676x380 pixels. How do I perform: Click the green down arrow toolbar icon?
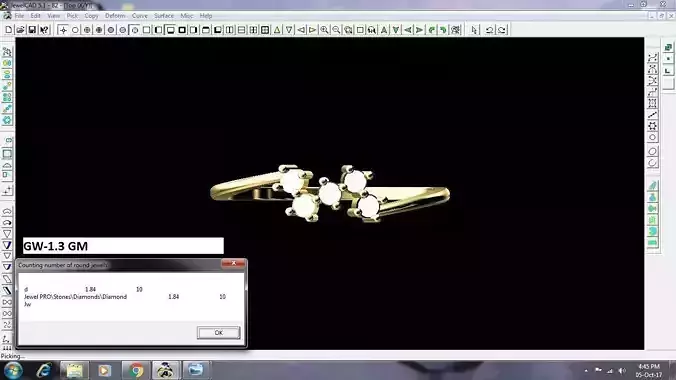coord(396,30)
